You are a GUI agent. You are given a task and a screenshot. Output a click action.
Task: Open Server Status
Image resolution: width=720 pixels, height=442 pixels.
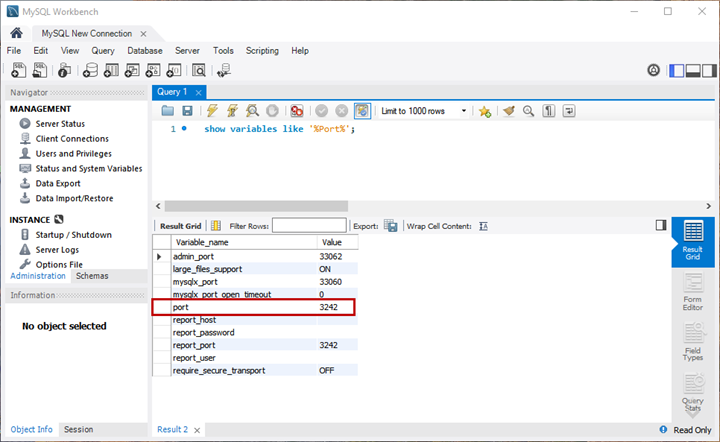(60, 123)
